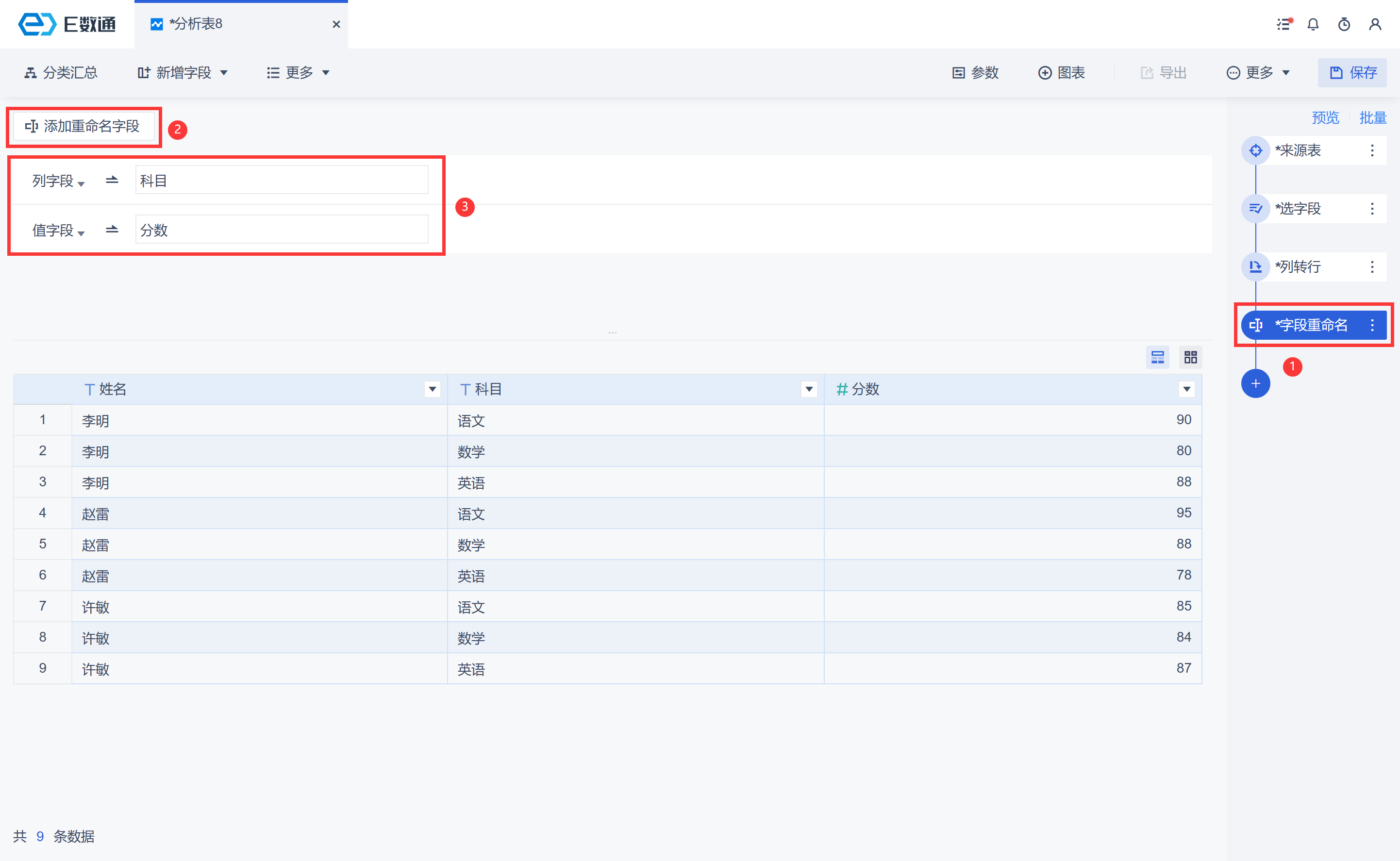Switch to grid card view layout
This screenshot has width=1400, height=861.
[1190, 357]
